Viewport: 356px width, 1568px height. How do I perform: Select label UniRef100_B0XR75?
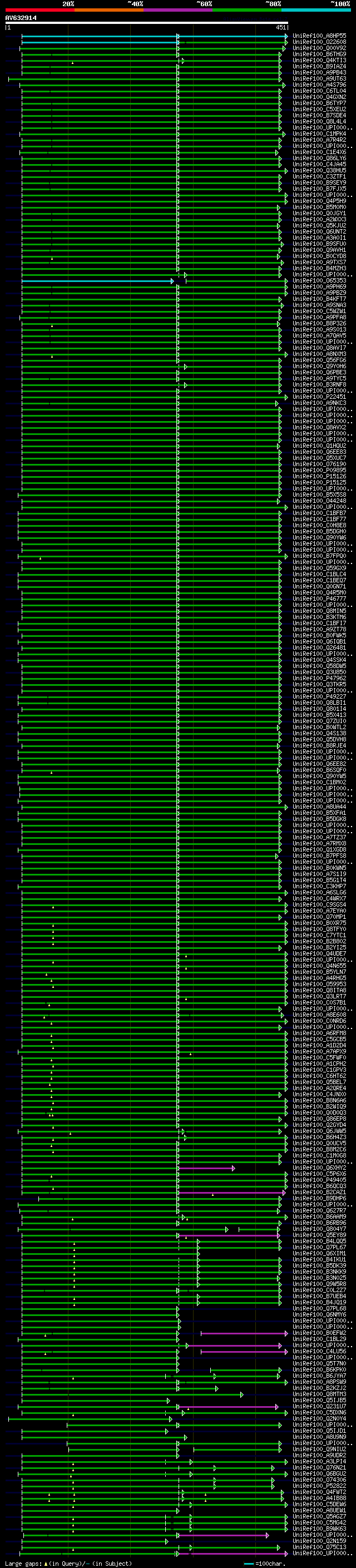click(x=319, y=923)
